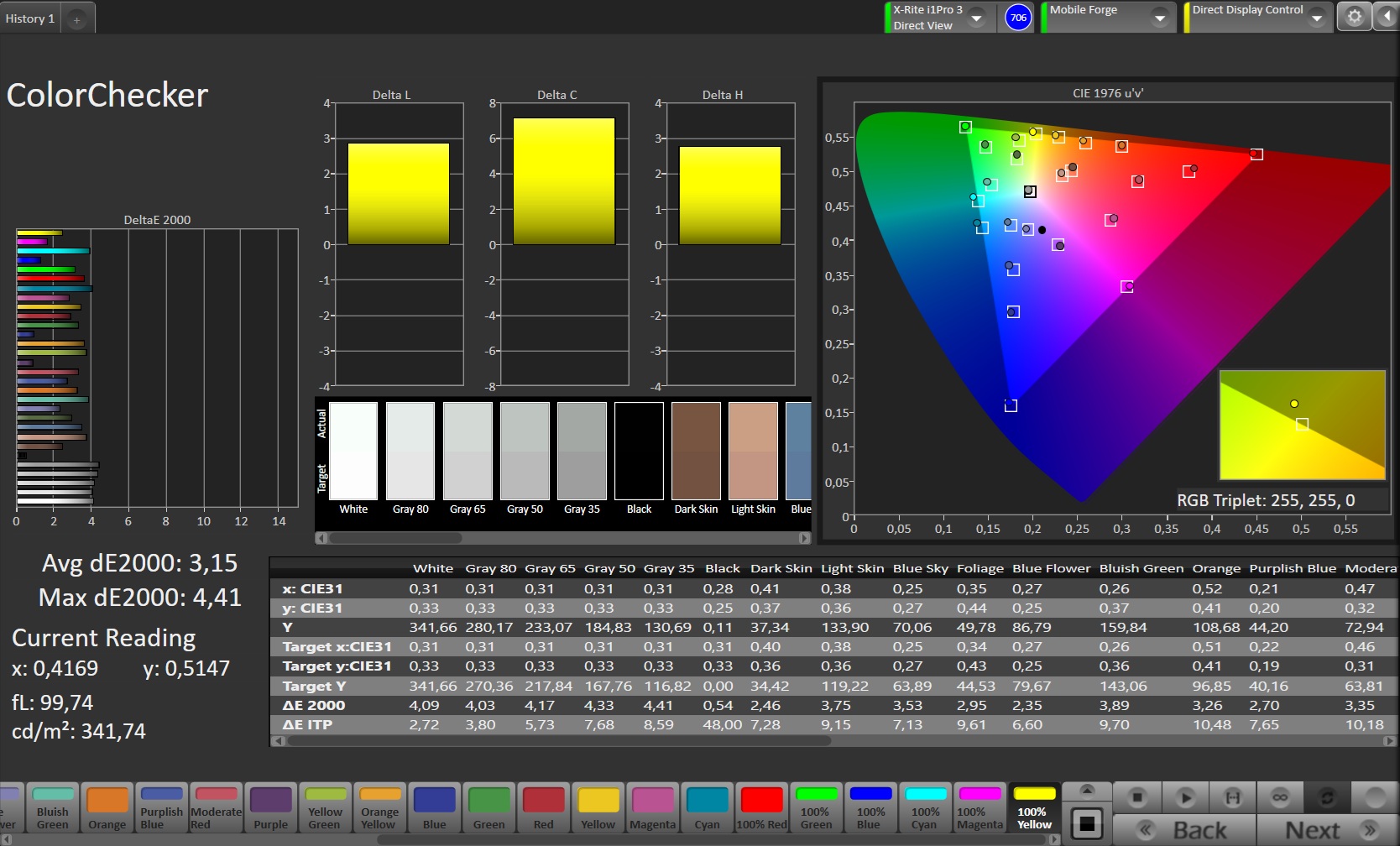Click the refresh cycle arrows icon

[1327, 796]
